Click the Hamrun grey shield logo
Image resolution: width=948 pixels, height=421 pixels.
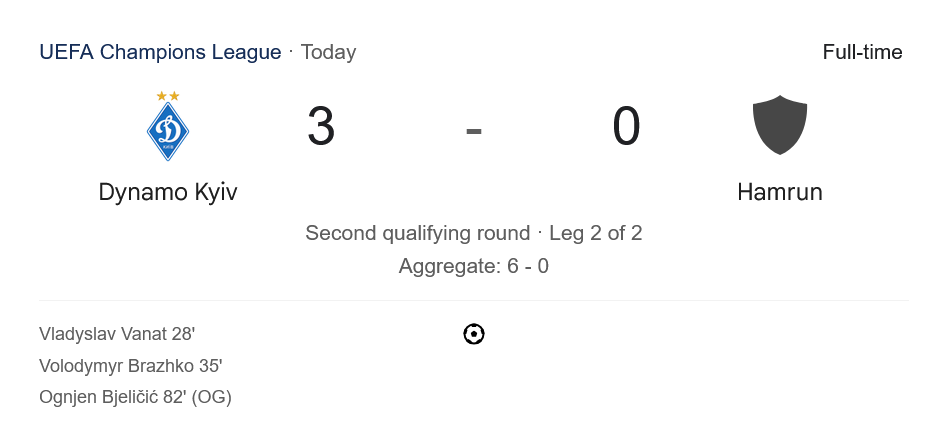(779, 125)
